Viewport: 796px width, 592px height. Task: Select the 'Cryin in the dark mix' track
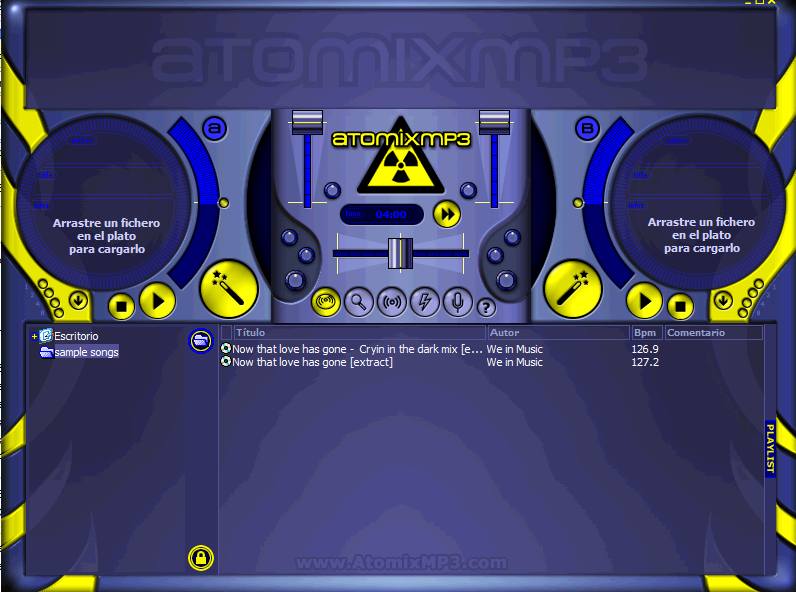click(x=357, y=349)
